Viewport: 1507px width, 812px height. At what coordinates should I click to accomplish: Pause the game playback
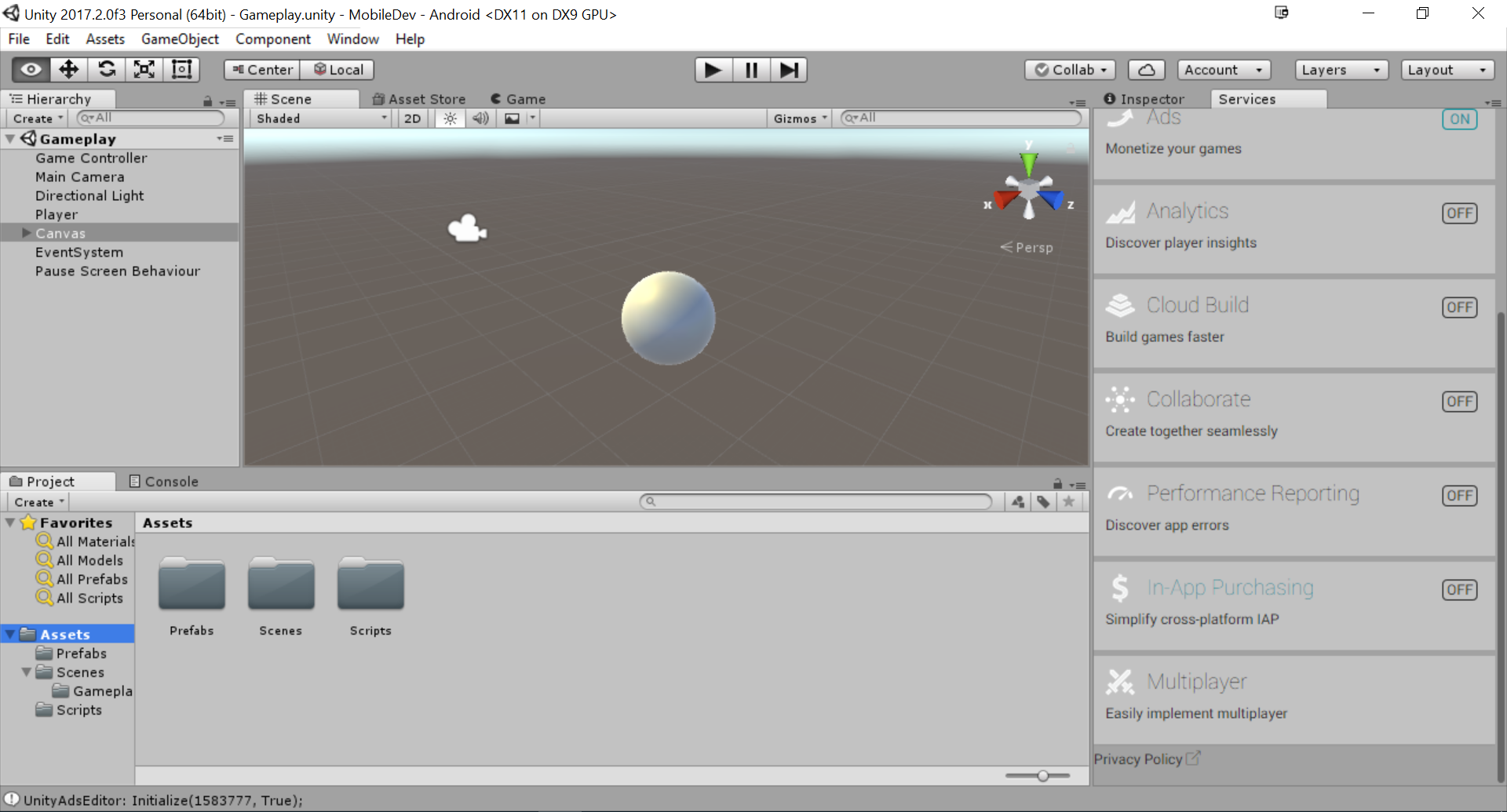tap(751, 70)
